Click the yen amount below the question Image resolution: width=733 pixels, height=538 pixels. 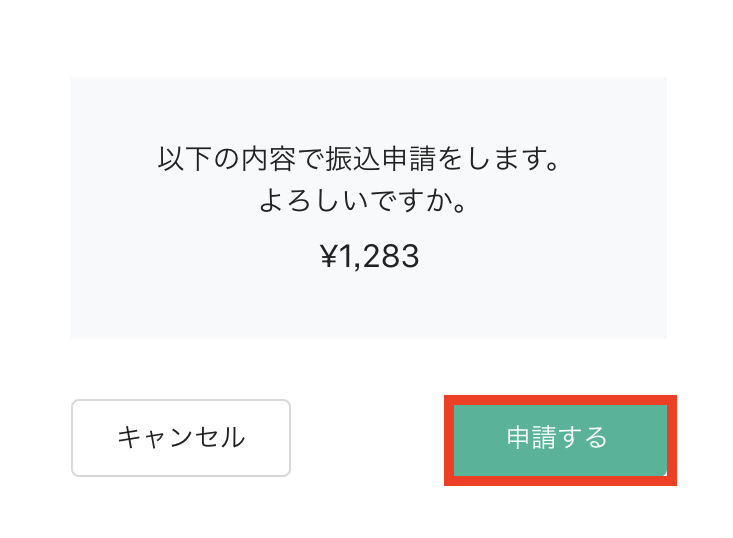[x=369, y=257]
